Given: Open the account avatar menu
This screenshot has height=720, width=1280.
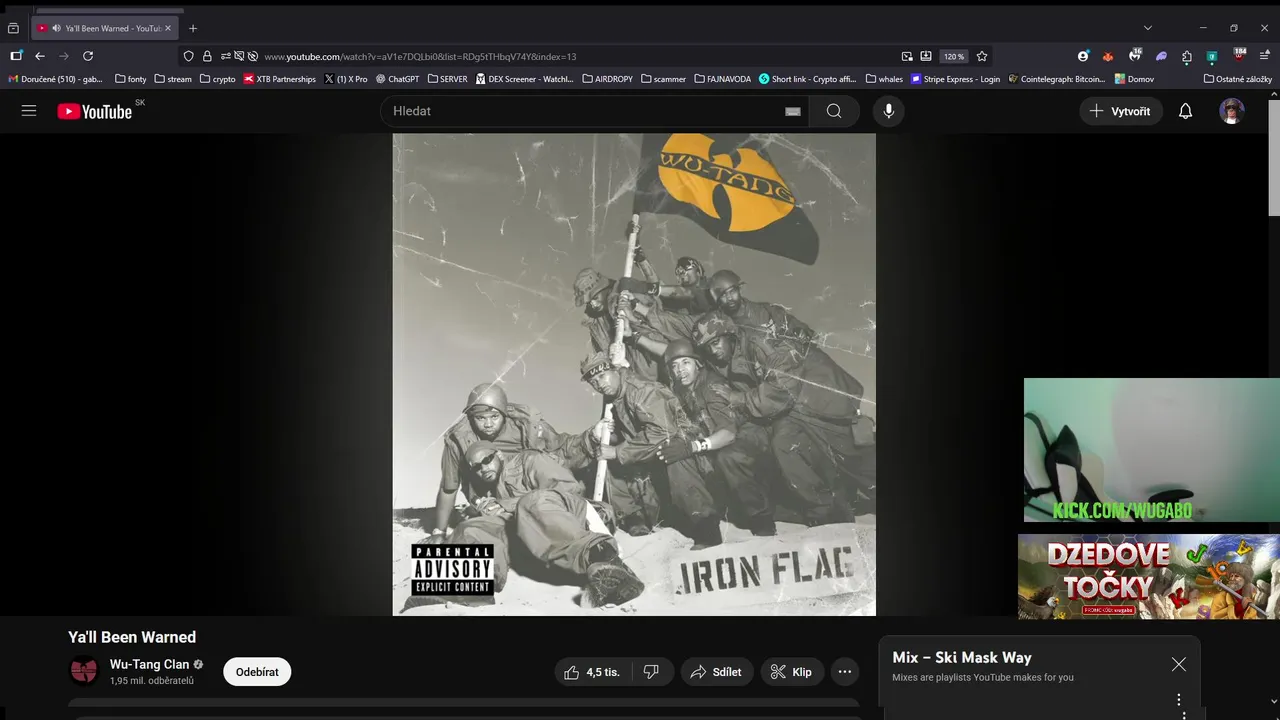Looking at the screenshot, I should (1232, 111).
